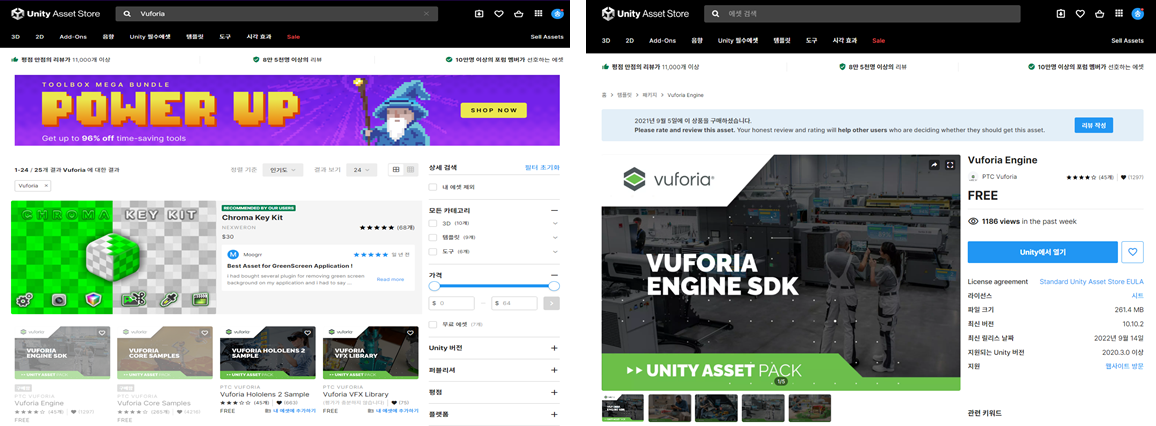Click PTC Vuforia publisher icon on detail page
This screenshot has width=1156, height=426.
pos(973,177)
